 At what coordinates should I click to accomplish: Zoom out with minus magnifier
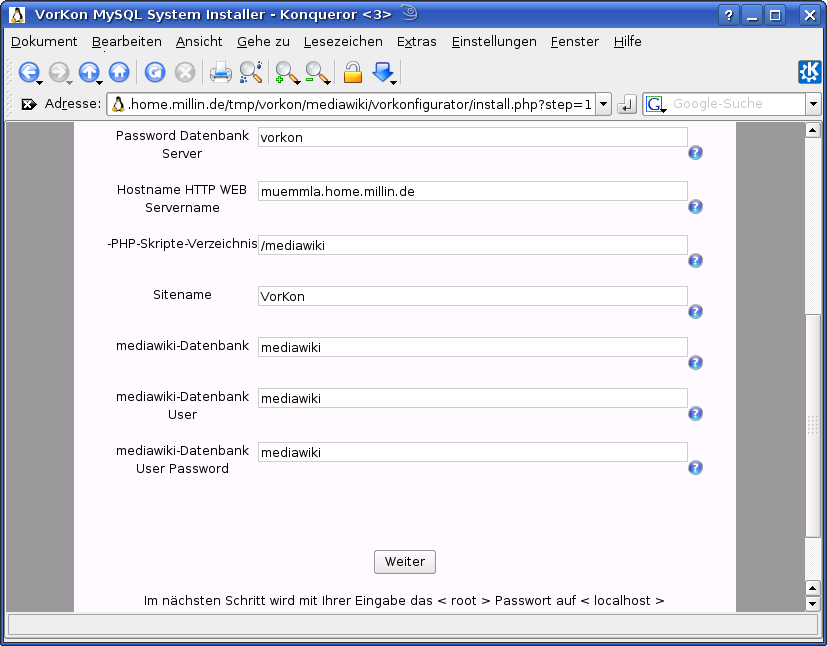click(x=318, y=73)
